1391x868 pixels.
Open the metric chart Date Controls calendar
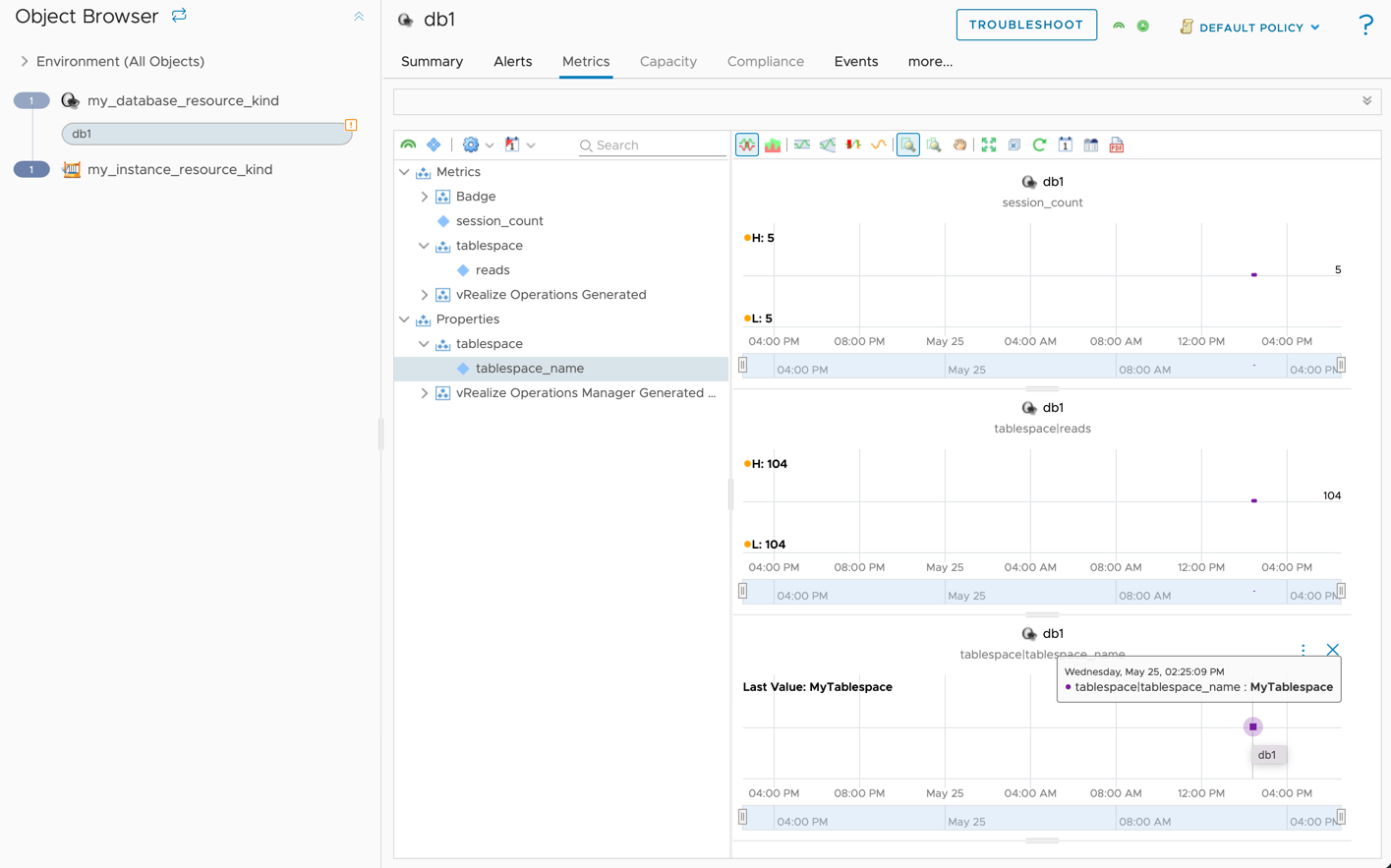point(1065,145)
